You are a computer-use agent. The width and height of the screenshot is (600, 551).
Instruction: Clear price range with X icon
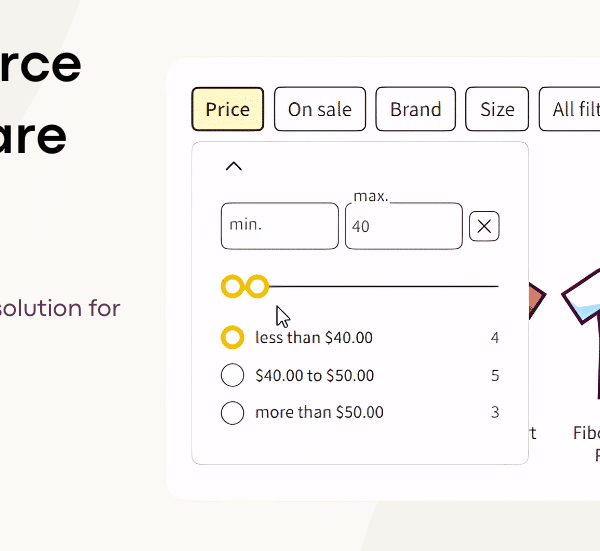[x=484, y=227]
